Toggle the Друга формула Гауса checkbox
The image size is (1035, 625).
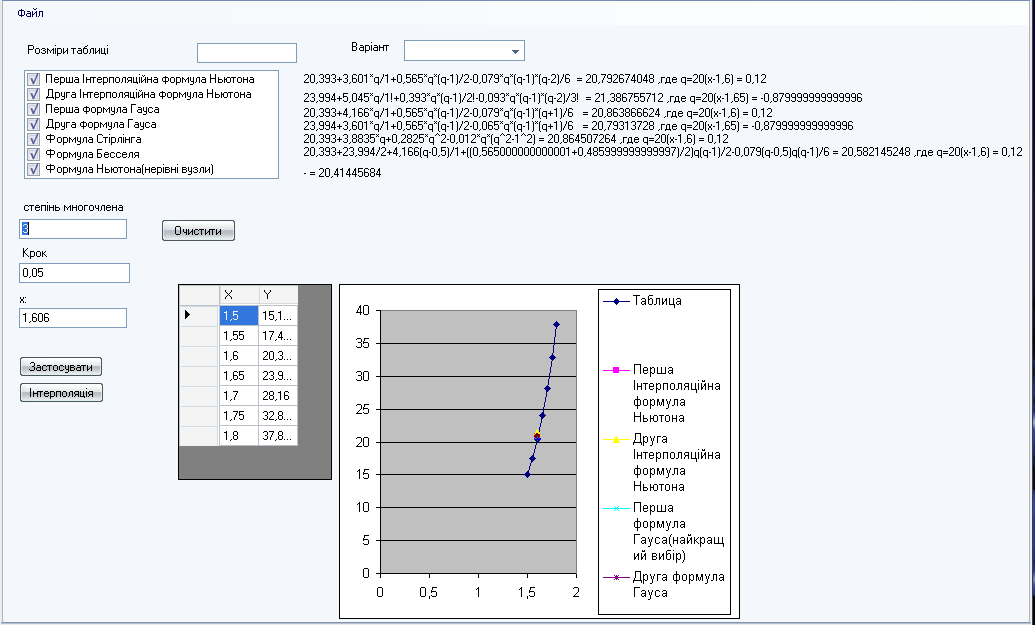pyautogui.click(x=34, y=124)
